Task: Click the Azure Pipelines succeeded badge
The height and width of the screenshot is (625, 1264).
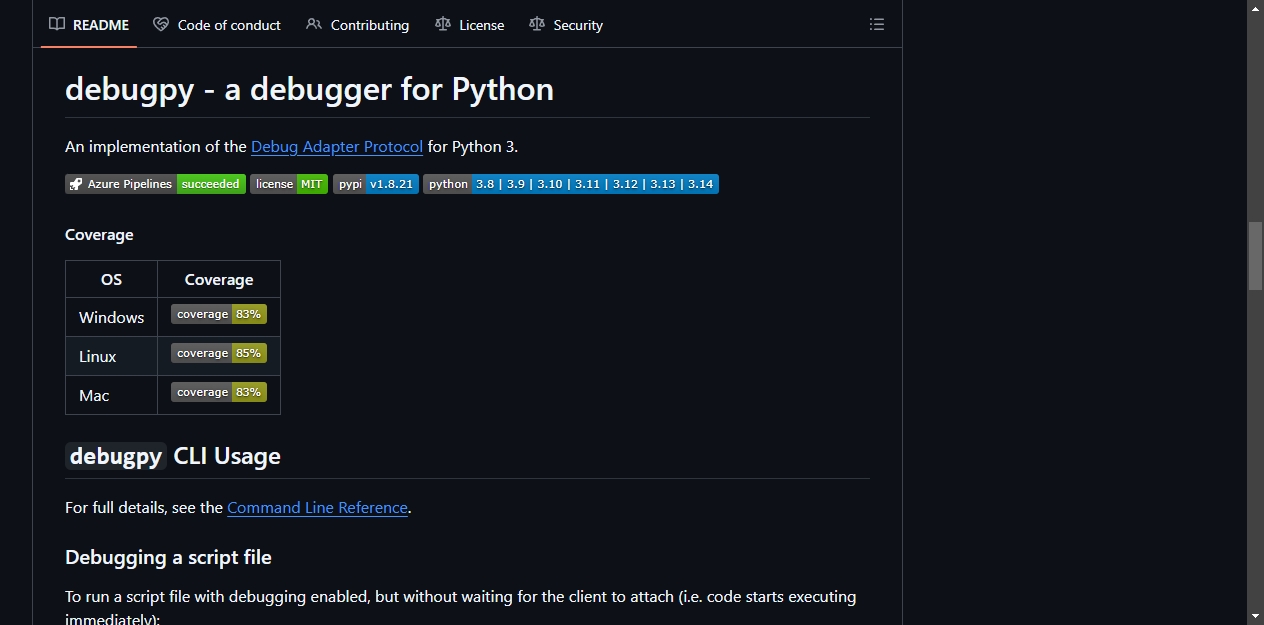Action: pos(155,184)
